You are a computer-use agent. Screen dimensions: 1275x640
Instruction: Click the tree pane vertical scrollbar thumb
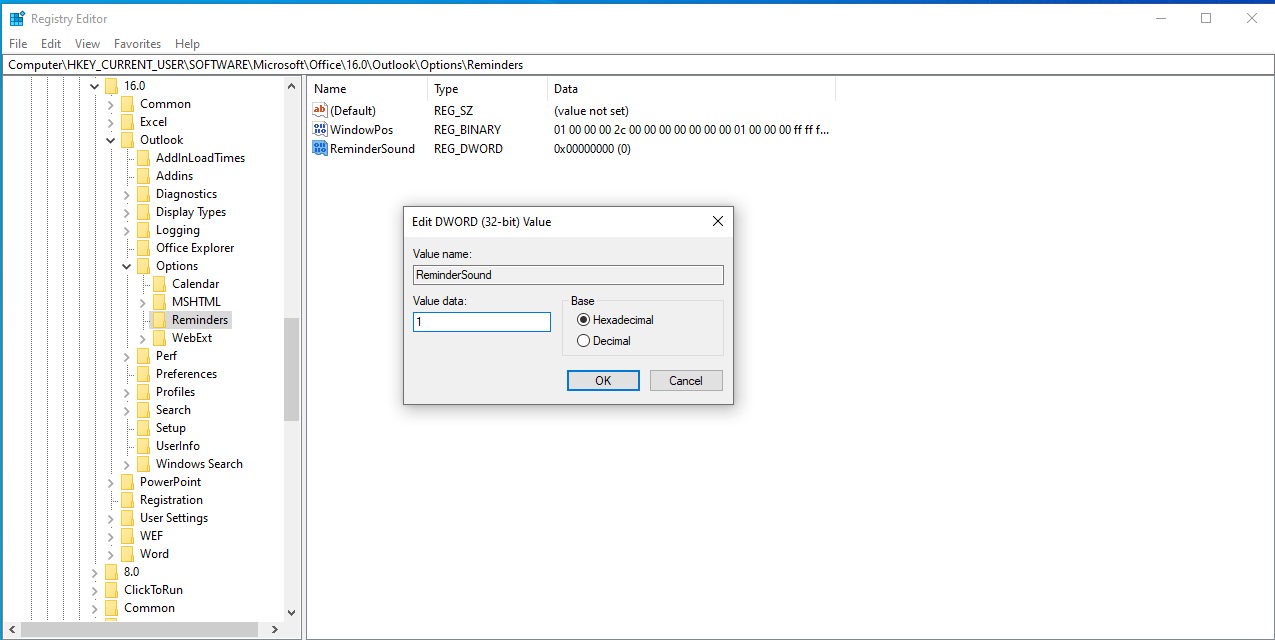point(291,369)
